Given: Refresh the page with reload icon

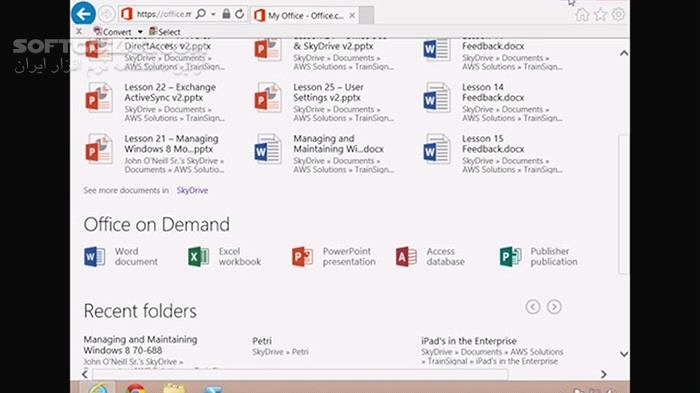Looking at the screenshot, I should click(240, 14).
